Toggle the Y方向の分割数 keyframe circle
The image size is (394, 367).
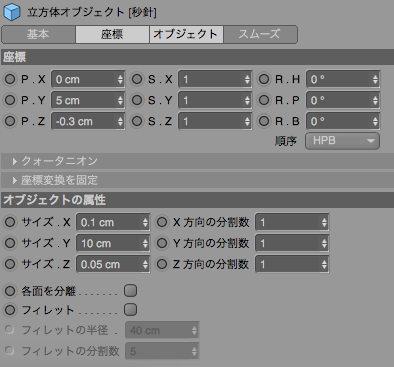coord(162,243)
